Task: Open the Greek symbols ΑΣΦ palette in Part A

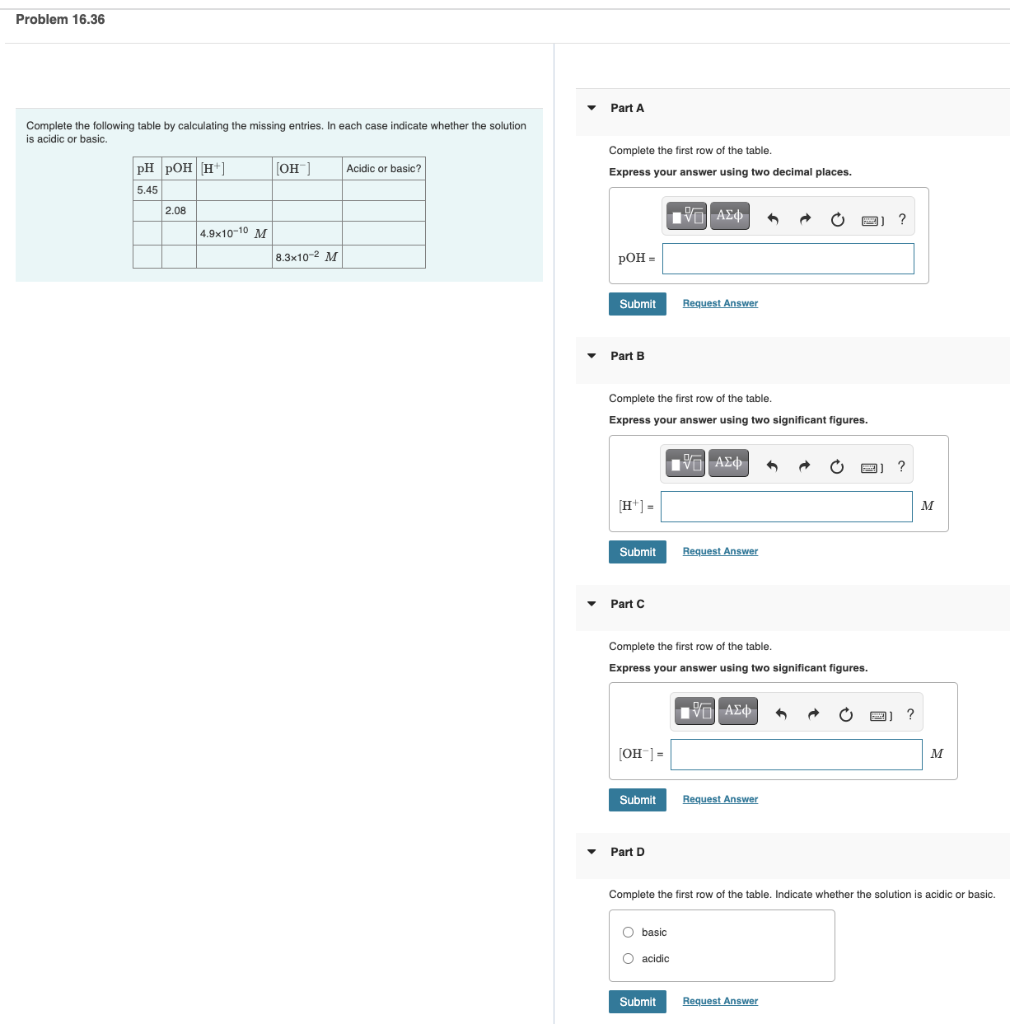Action: pyautogui.click(x=729, y=215)
